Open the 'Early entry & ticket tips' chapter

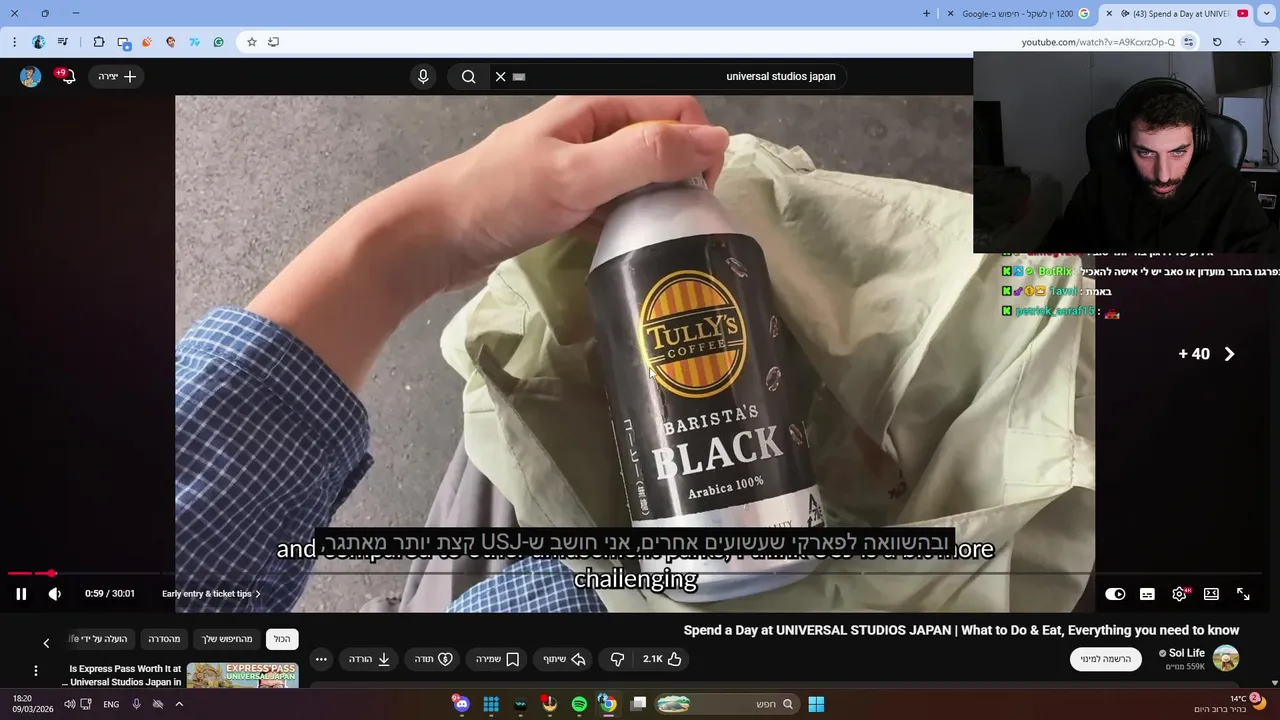pos(211,594)
